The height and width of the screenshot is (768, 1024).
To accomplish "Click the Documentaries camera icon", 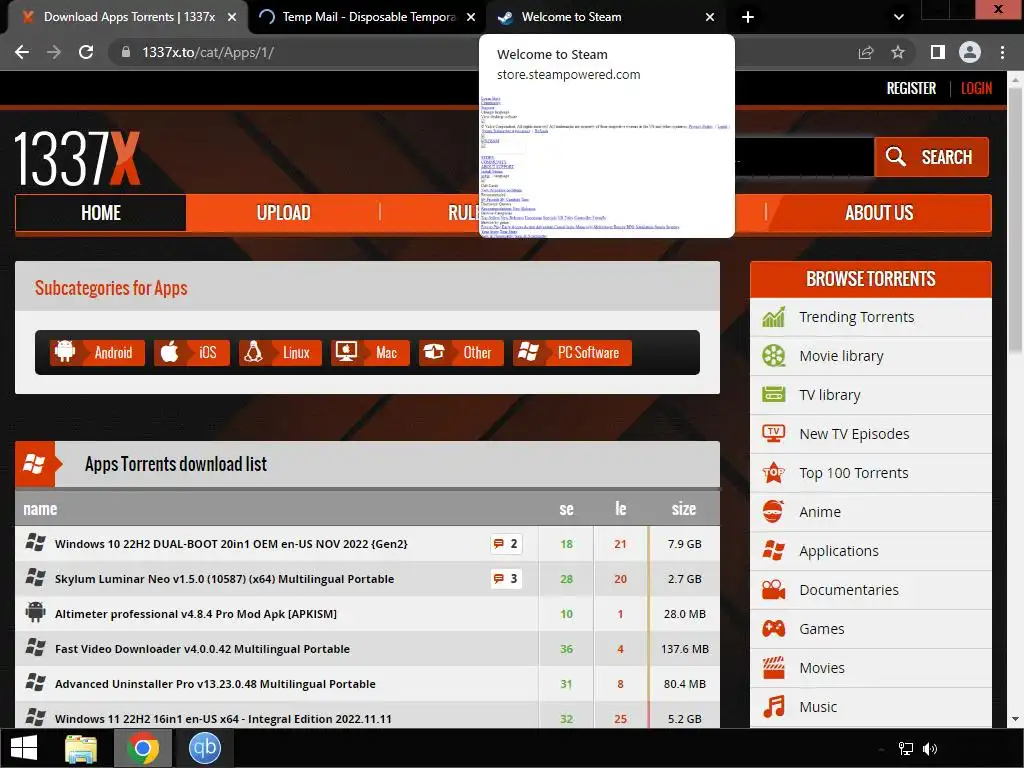I will [x=773, y=590].
